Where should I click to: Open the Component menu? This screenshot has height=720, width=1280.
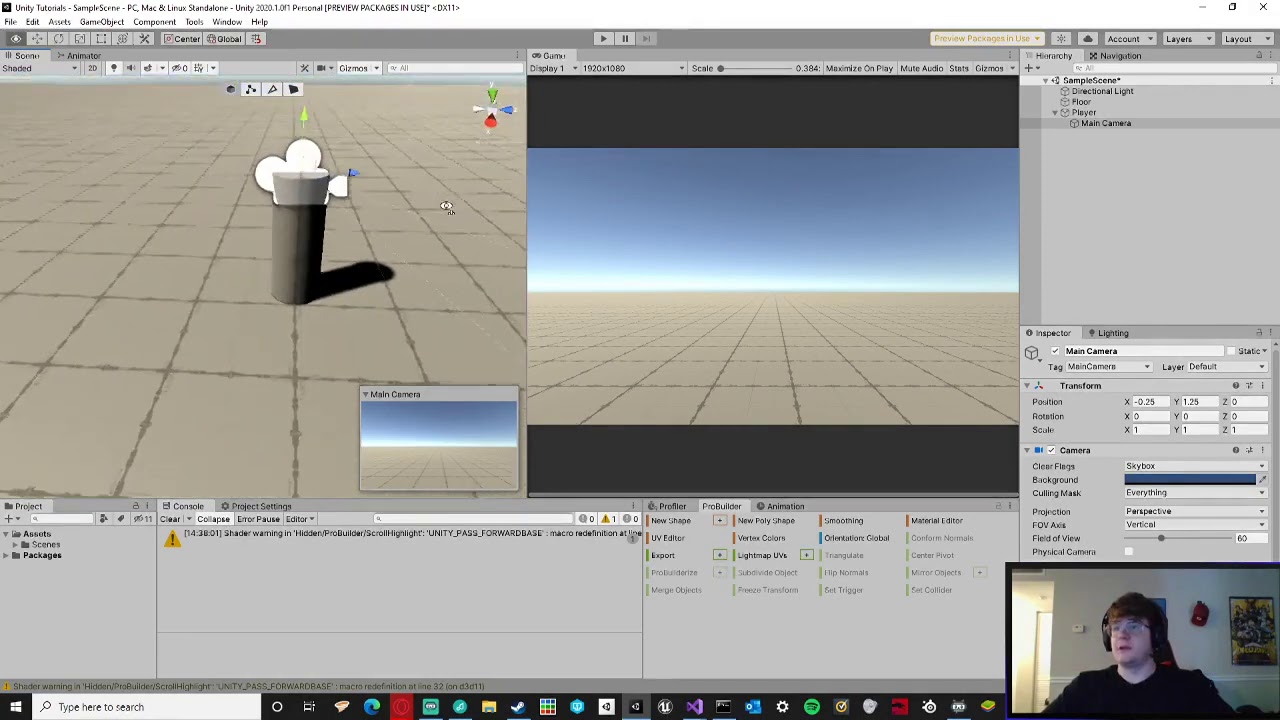tap(154, 22)
